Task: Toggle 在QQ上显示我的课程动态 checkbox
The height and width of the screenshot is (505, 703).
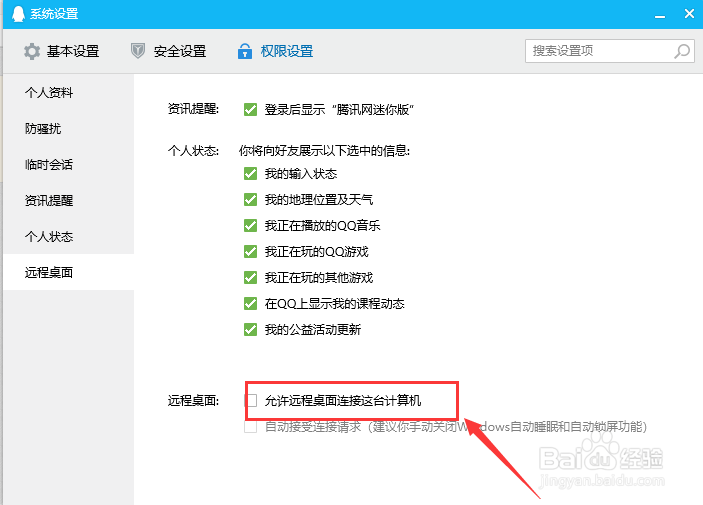Action: point(250,304)
